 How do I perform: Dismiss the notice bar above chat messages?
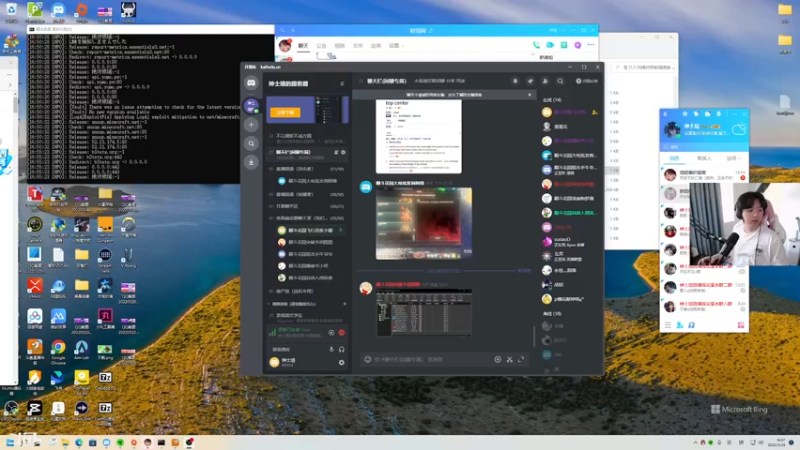pos(530,94)
